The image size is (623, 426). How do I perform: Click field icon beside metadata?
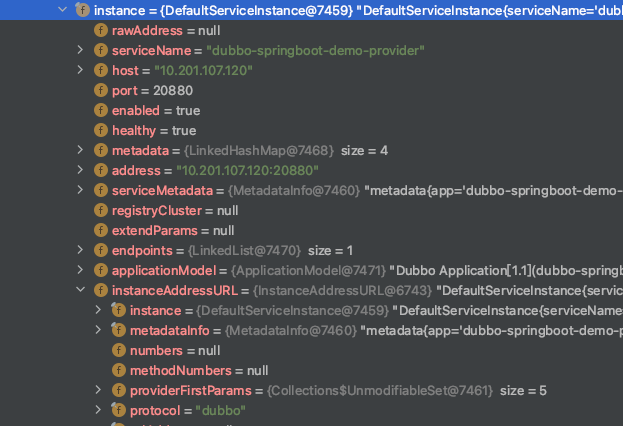(x=101, y=150)
